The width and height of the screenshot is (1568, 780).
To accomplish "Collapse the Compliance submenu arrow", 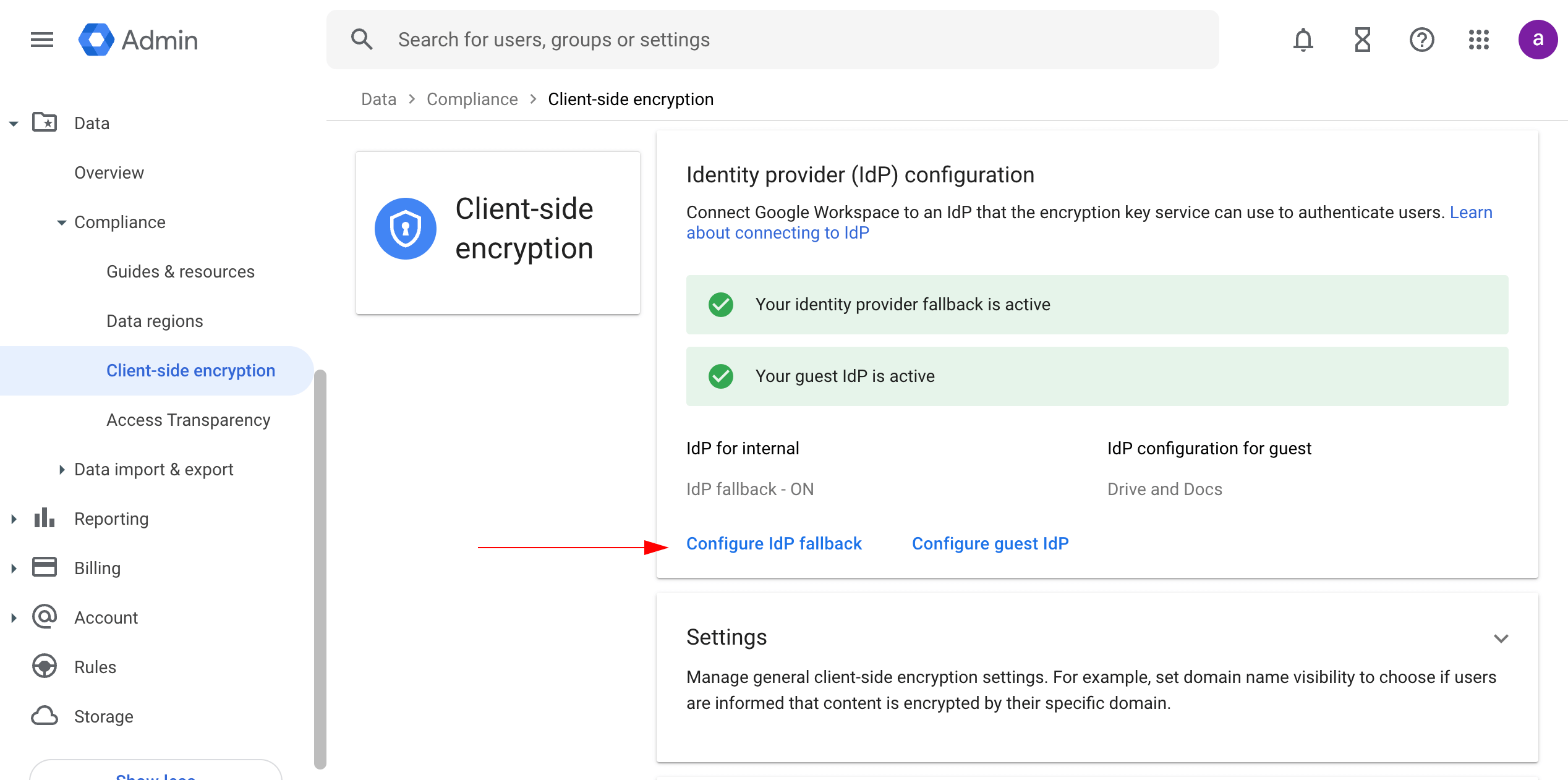I will pos(62,223).
